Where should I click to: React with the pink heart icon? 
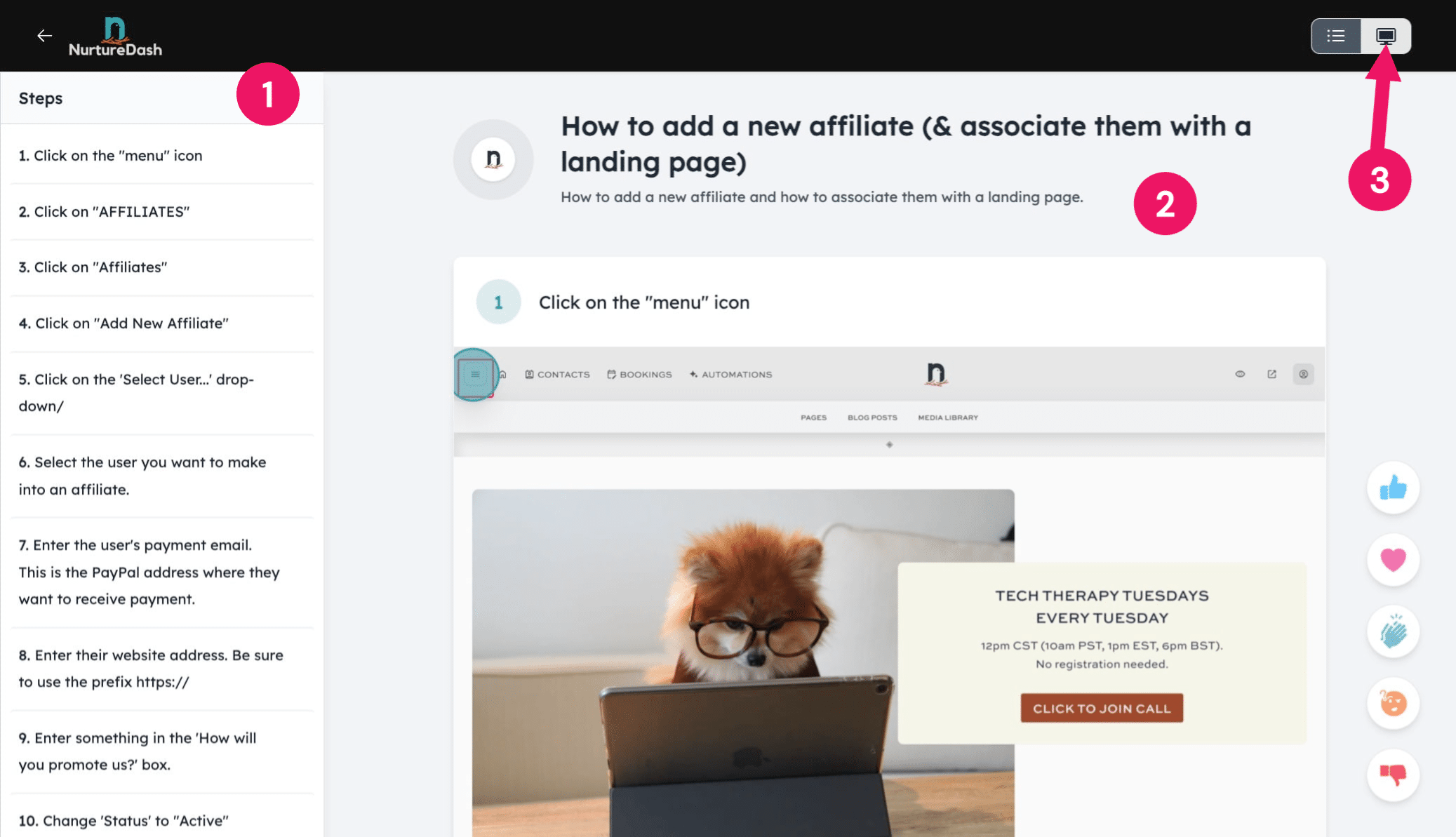pyautogui.click(x=1393, y=559)
